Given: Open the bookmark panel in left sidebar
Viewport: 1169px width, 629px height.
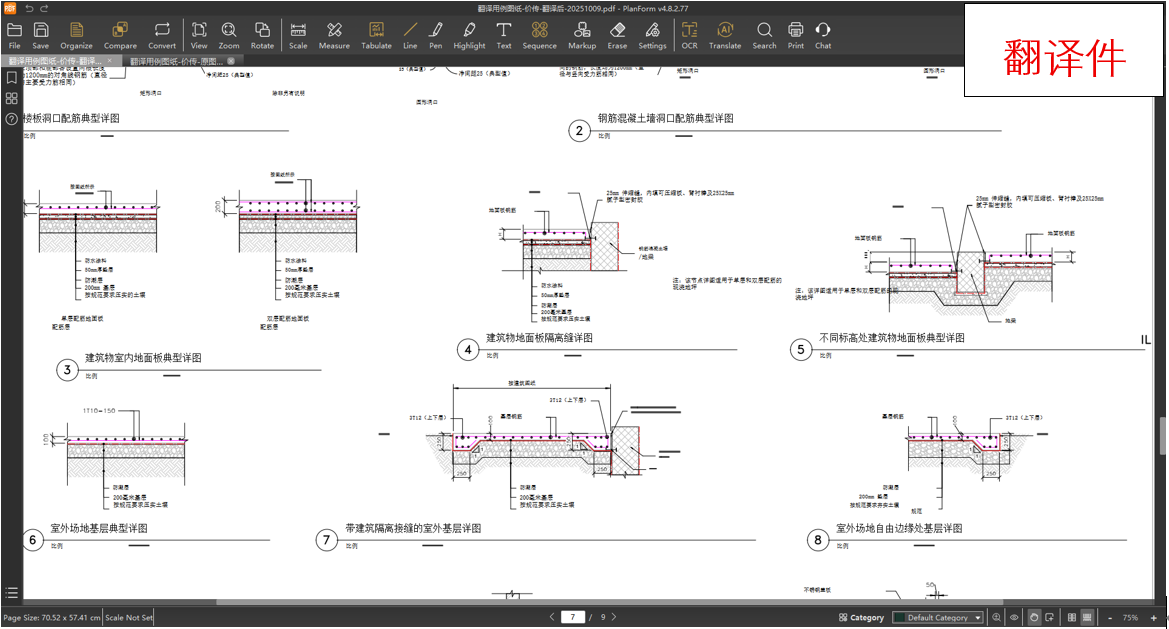Looking at the screenshot, I should click(x=11, y=77).
